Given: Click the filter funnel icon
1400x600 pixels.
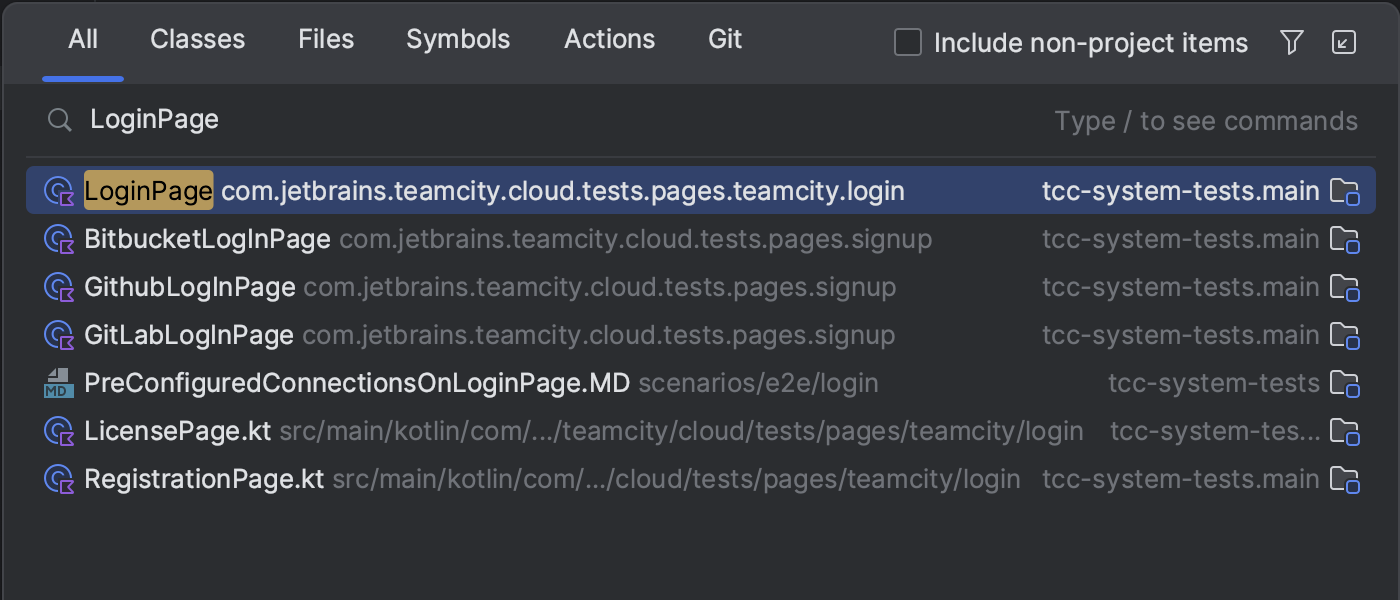Looking at the screenshot, I should point(1292,42).
